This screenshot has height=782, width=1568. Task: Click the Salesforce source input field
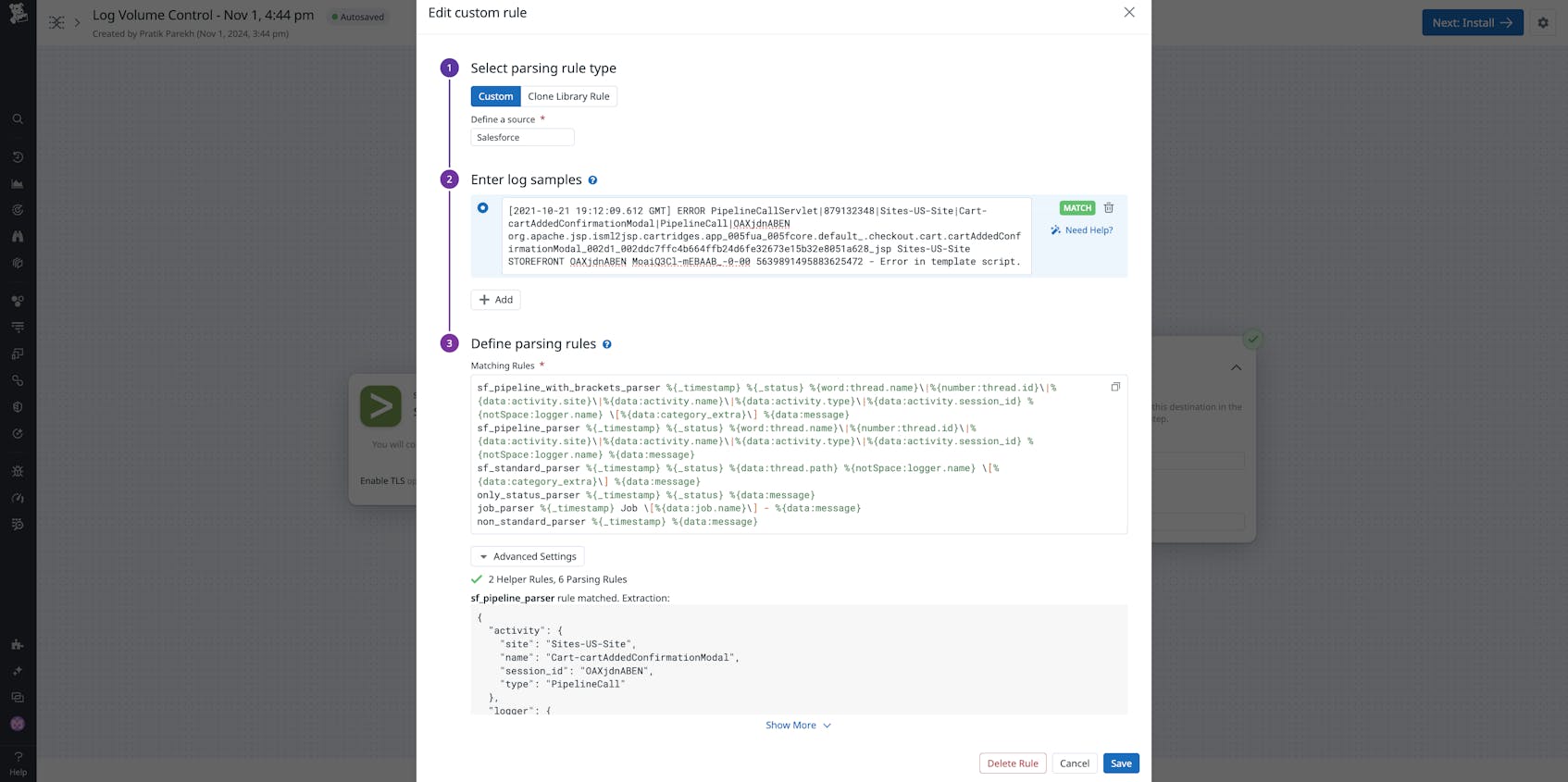tap(522, 137)
